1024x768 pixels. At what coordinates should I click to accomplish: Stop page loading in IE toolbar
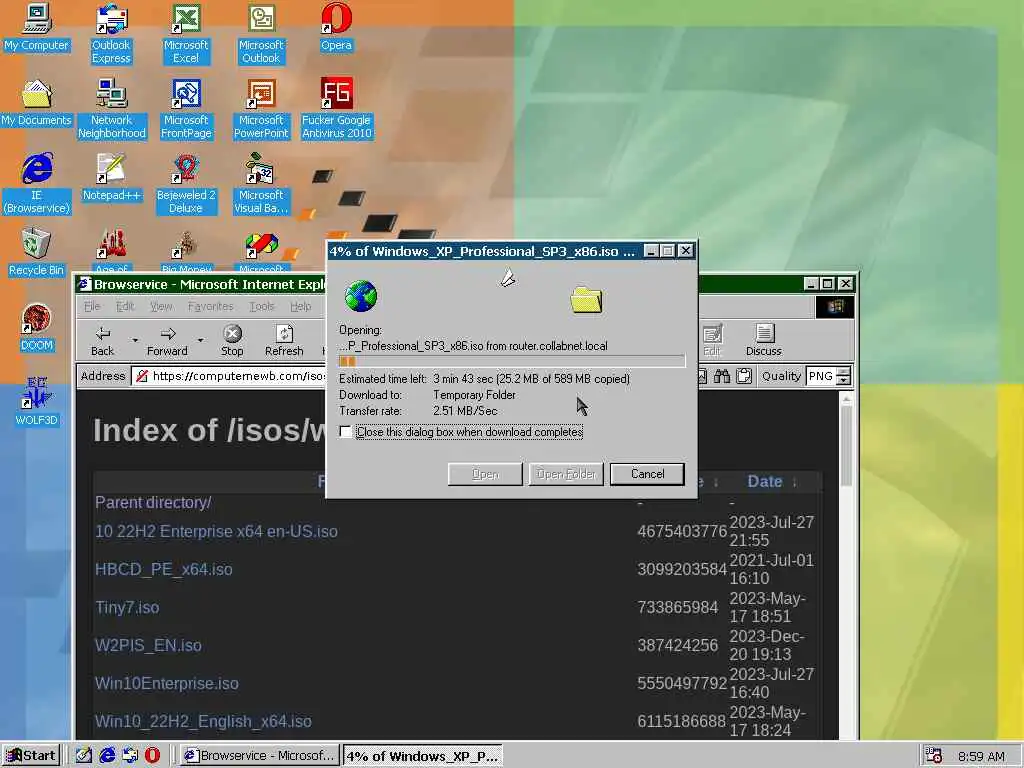(232, 342)
